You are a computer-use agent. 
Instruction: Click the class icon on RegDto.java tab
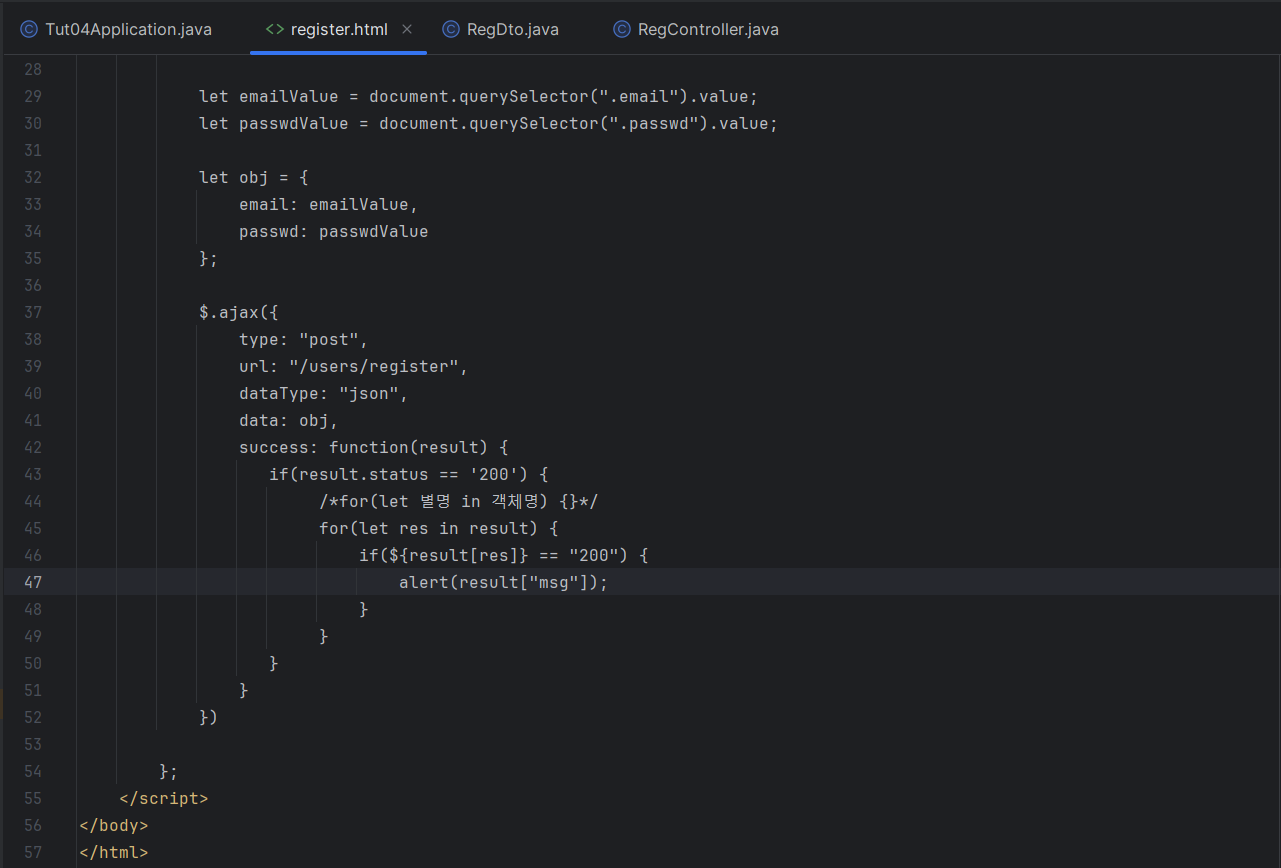(450, 29)
